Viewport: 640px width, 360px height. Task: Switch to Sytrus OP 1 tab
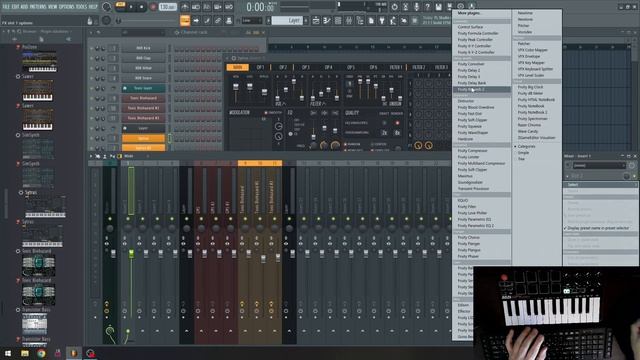tap(260, 67)
